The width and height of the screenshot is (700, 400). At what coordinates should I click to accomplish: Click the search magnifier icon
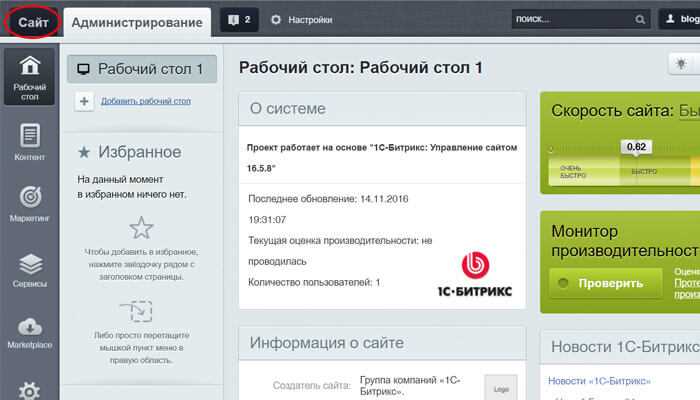(x=640, y=20)
